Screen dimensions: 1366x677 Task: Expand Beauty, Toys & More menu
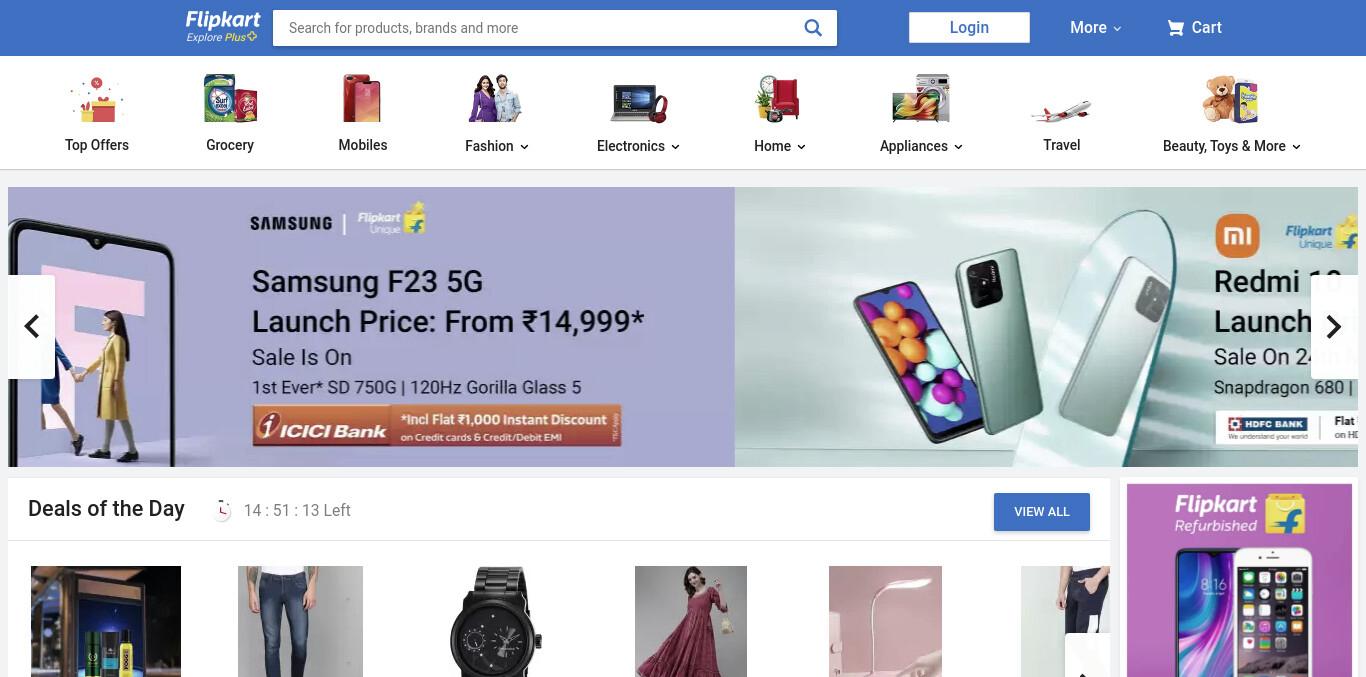coord(1232,146)
